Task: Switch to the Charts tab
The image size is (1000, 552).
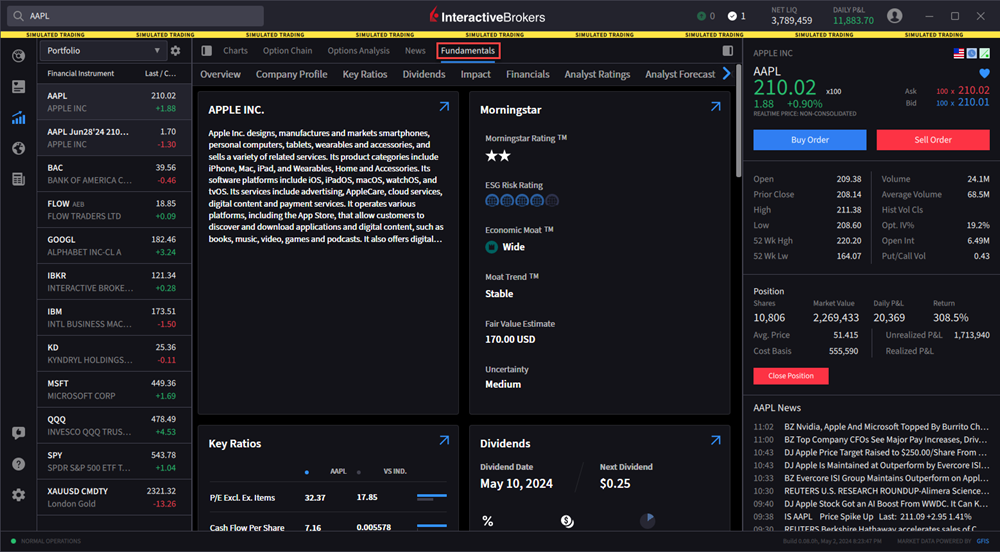Action: [235, 50]
